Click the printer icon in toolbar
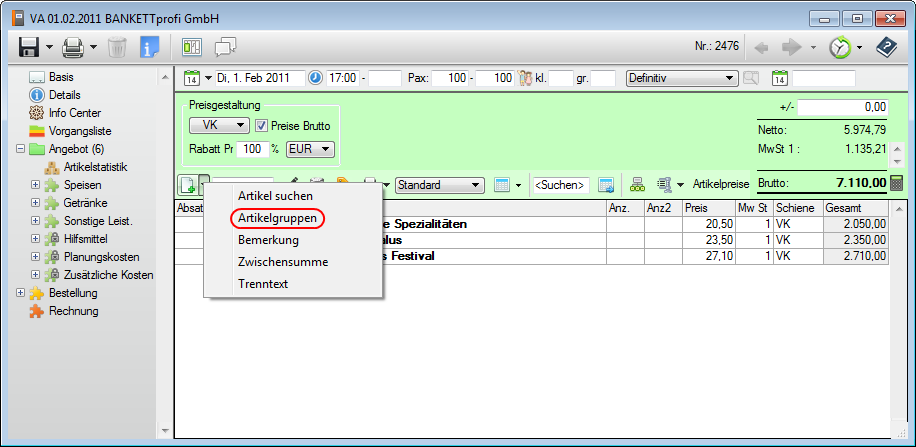This screenshot has height=447, width=916. click(73, 47)
